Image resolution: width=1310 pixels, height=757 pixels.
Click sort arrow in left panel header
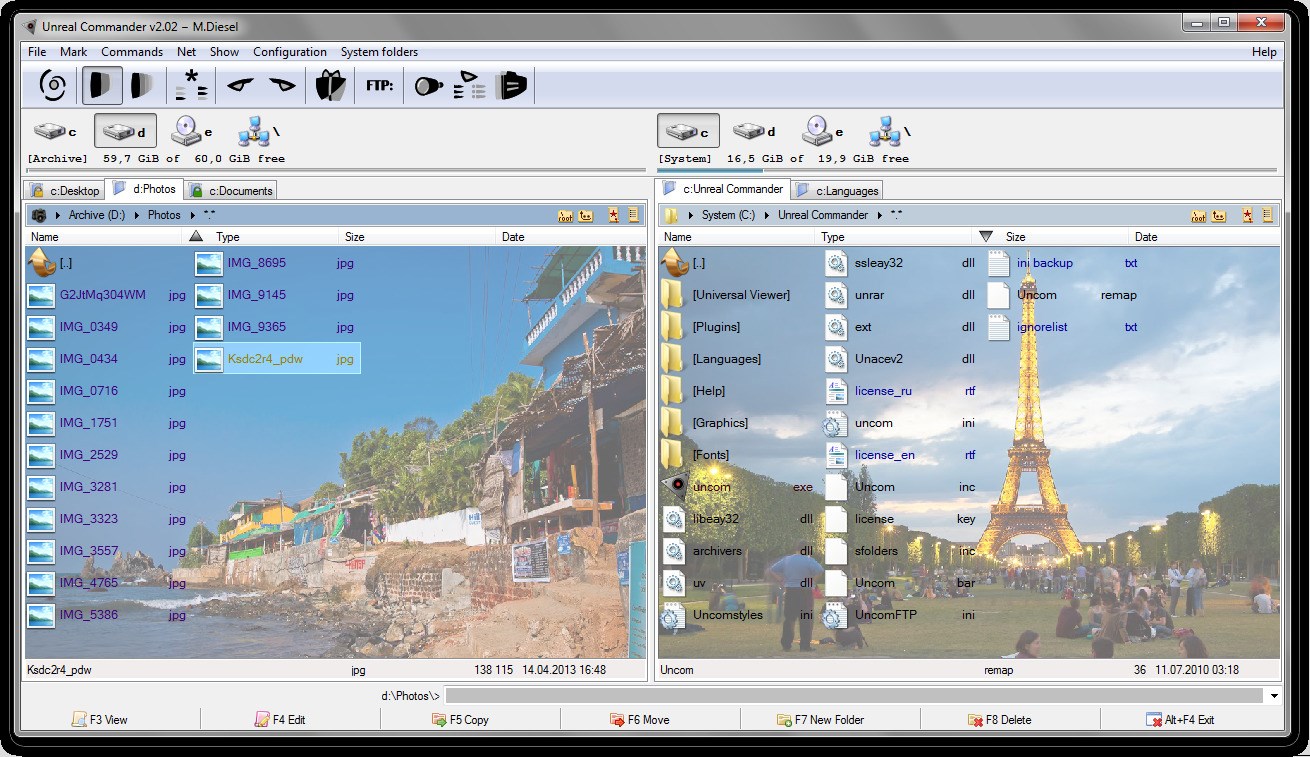196,236
